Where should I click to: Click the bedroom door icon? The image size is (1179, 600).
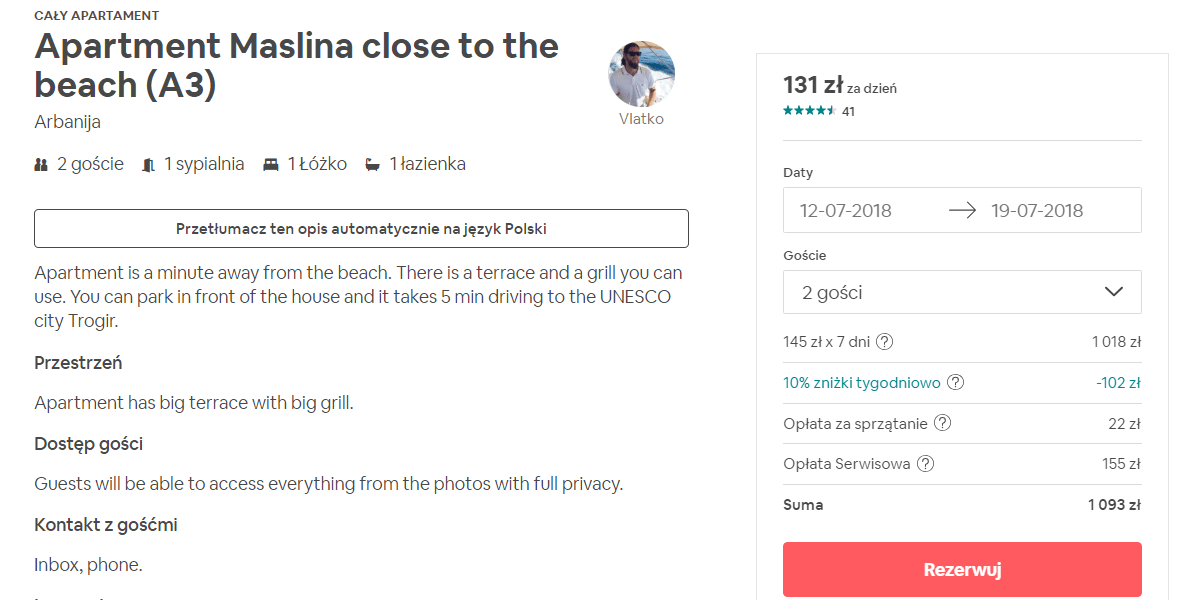(149, 165)
